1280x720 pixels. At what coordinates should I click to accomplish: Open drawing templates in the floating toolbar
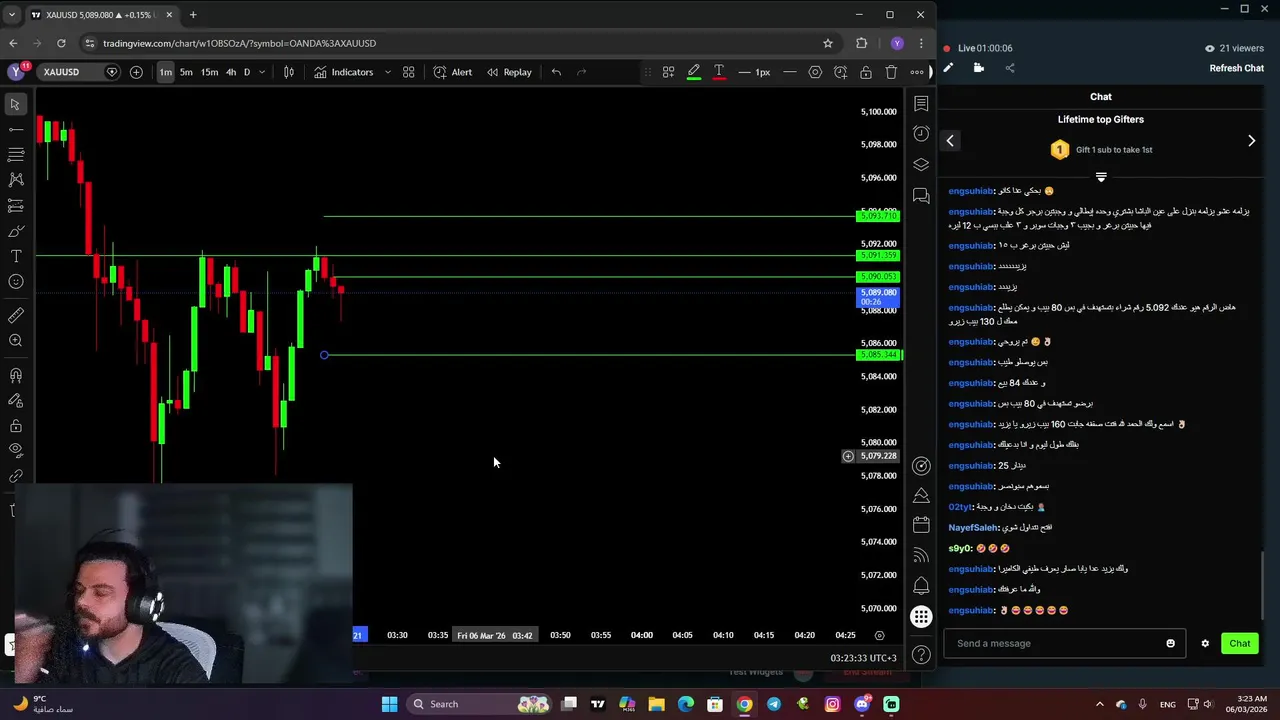(668, 72)
